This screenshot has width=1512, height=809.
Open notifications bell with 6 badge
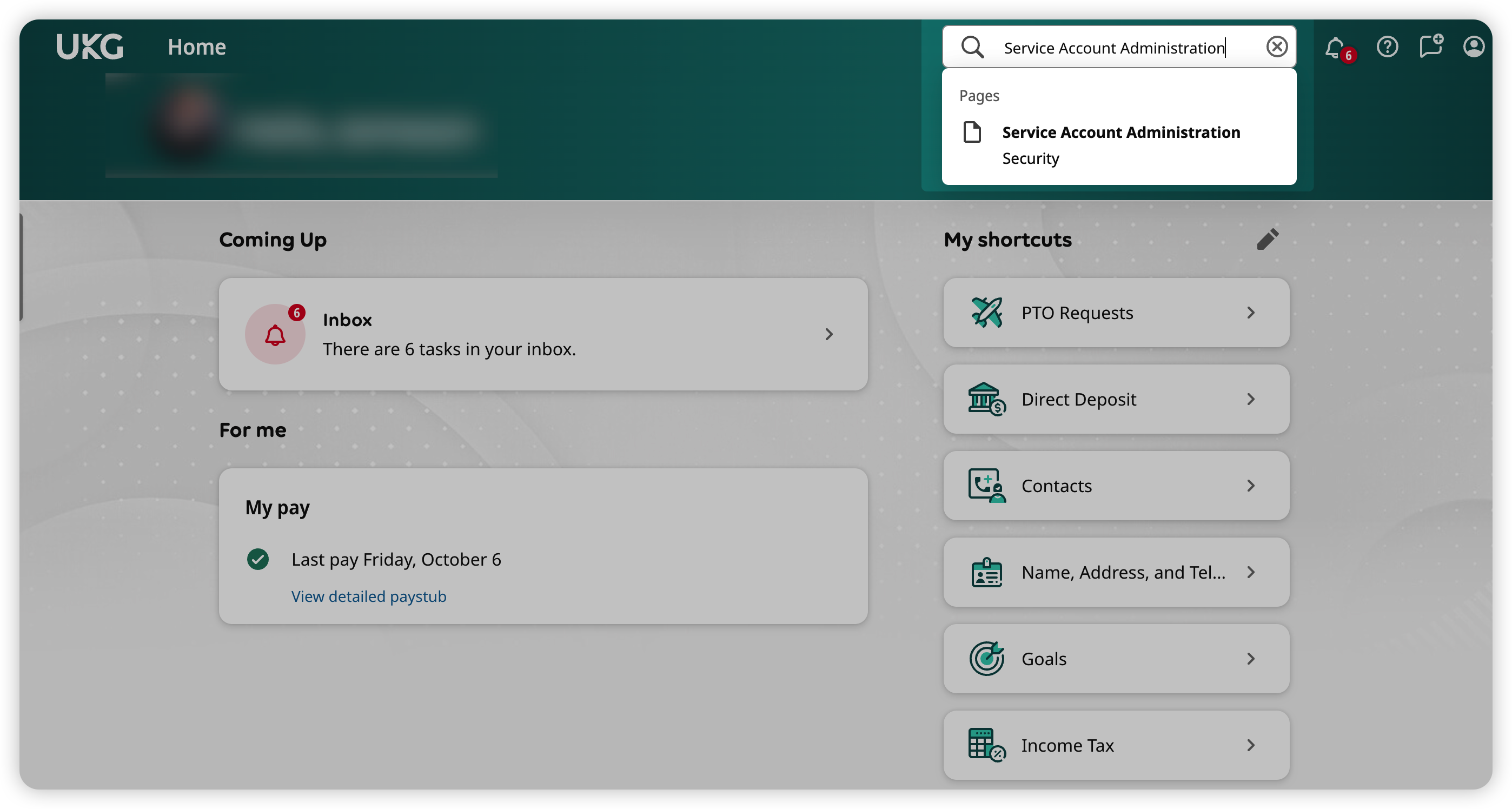pyautogui.click(x=1335, y=47)
